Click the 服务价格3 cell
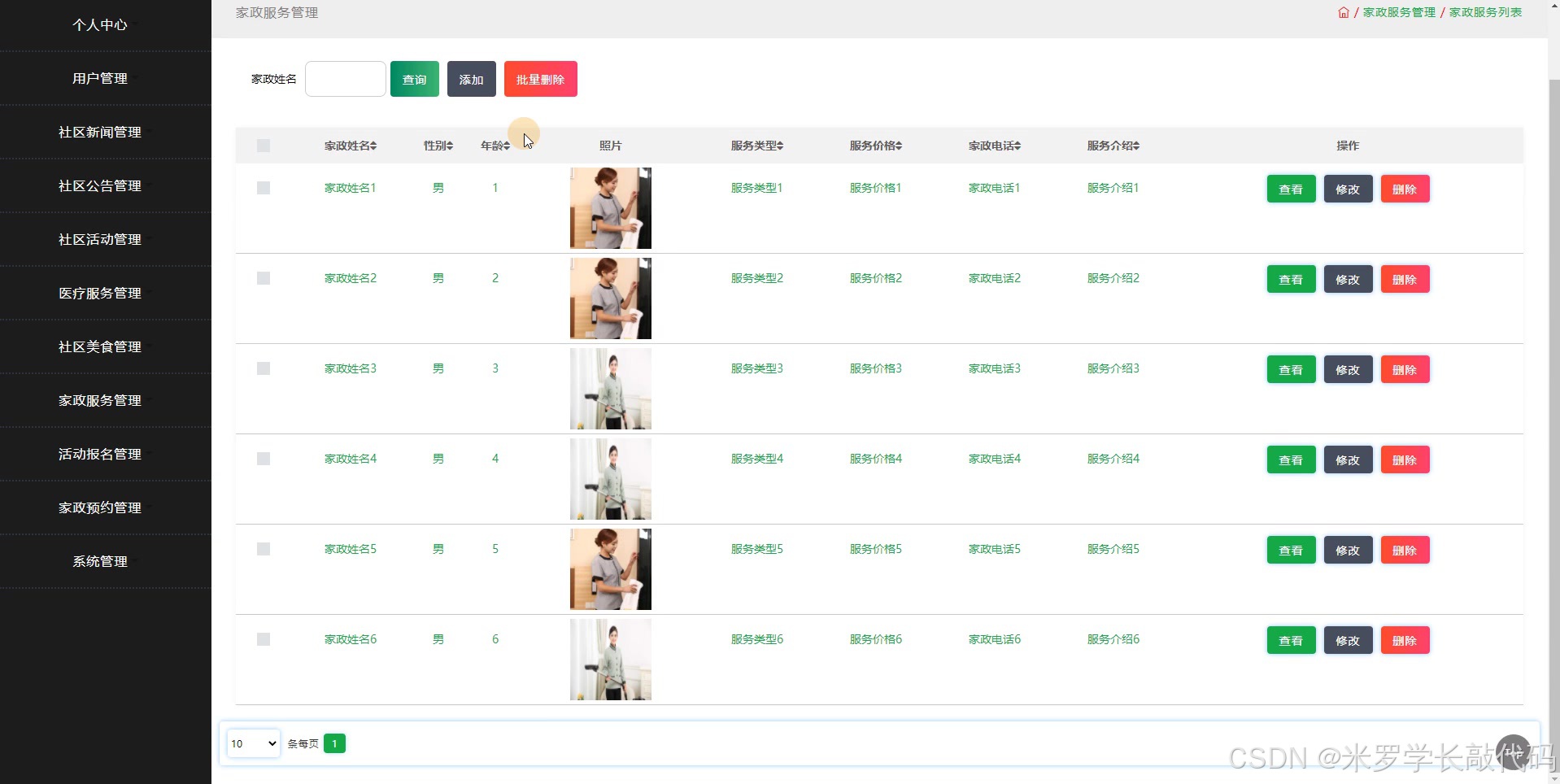The width and height of the screenshot is (1560, 784). tap(875, 368)
